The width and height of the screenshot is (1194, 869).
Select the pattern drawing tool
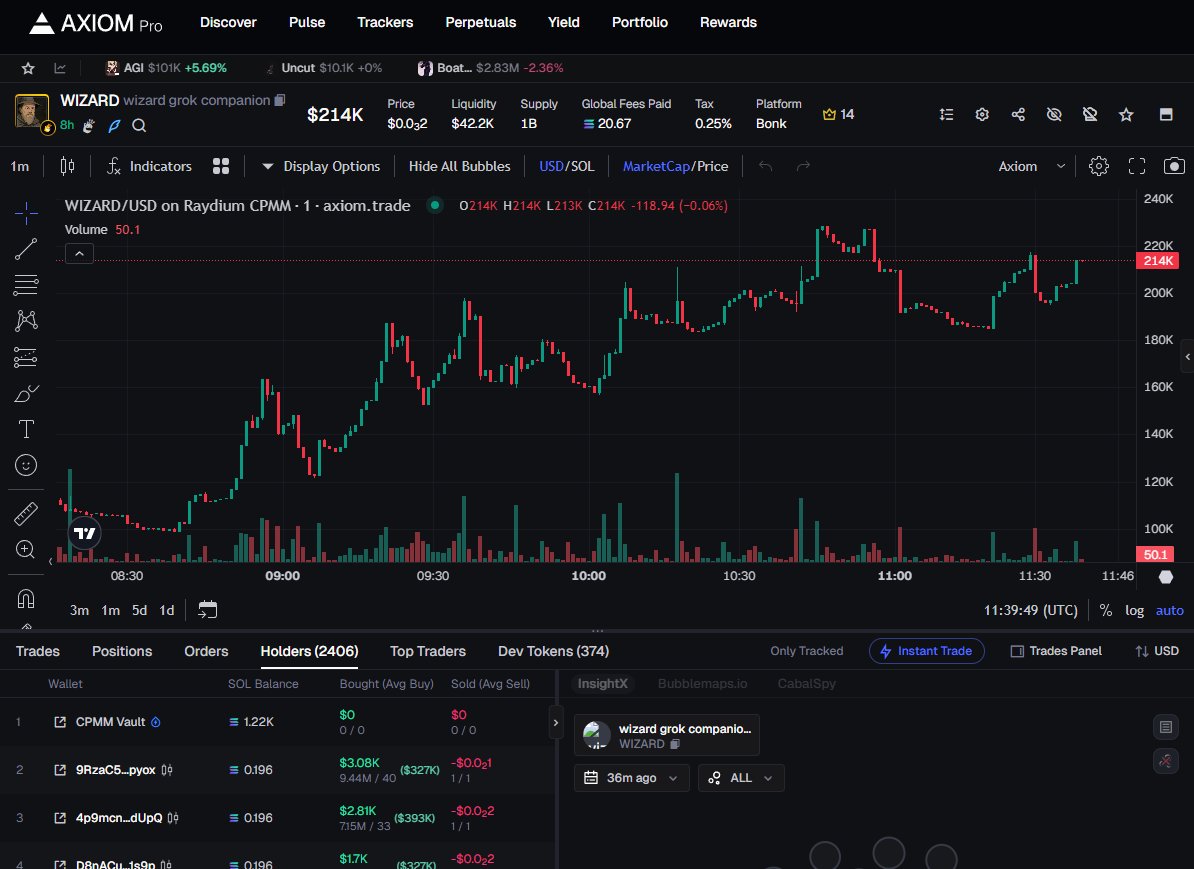tap(26, 321)
